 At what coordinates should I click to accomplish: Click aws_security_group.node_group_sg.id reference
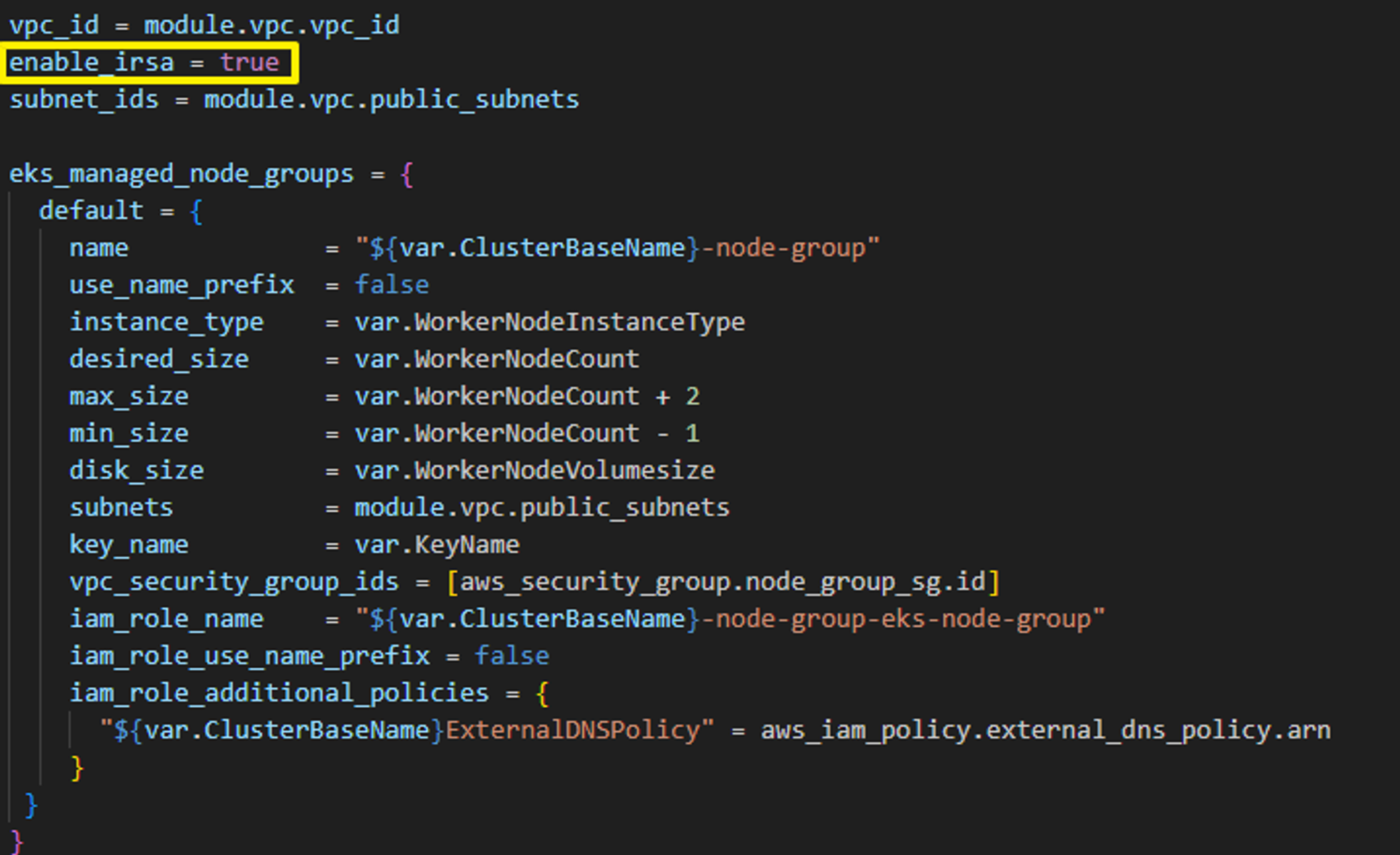722,582
